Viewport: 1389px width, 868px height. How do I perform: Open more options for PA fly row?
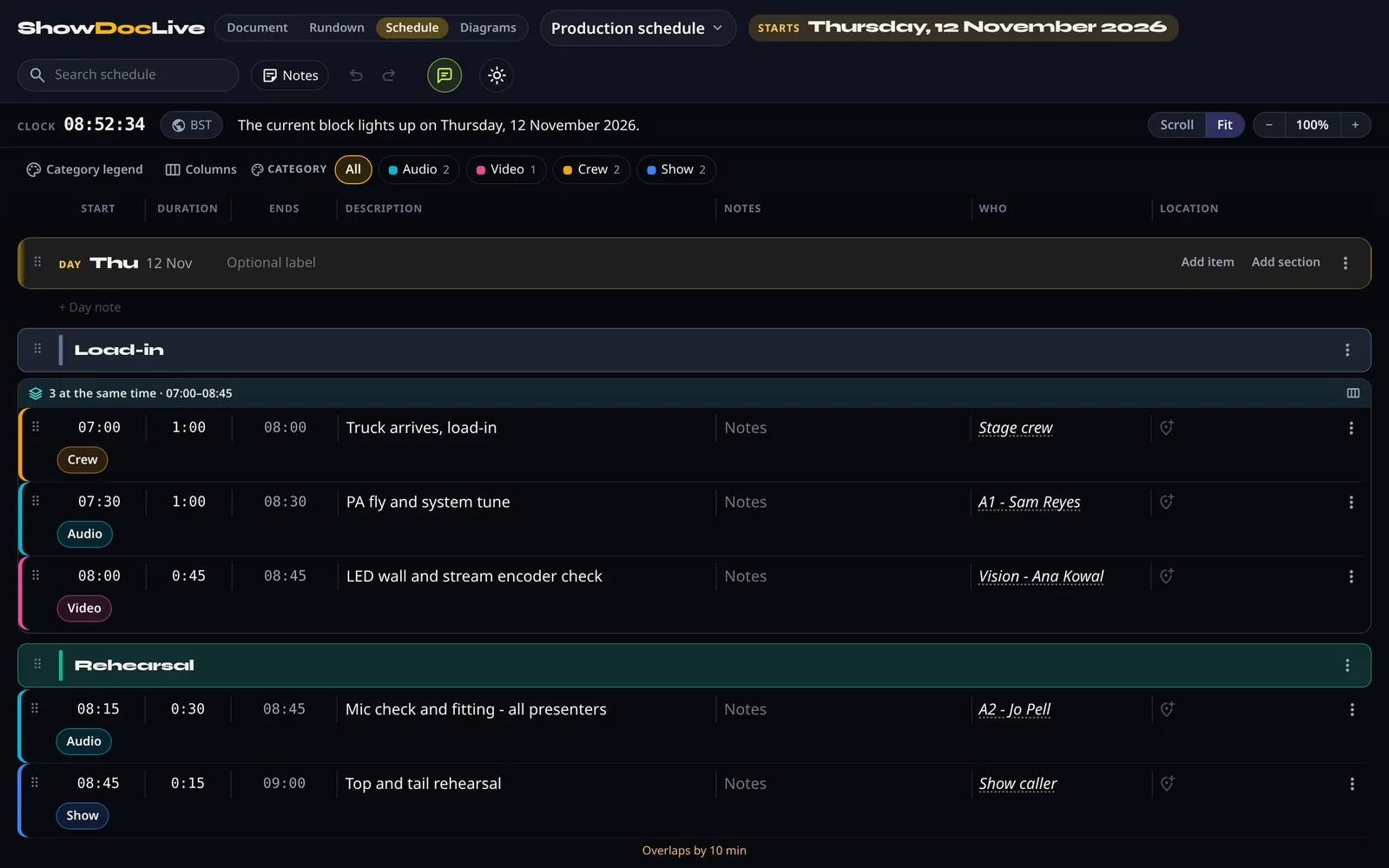click(x=1351, y=503)
